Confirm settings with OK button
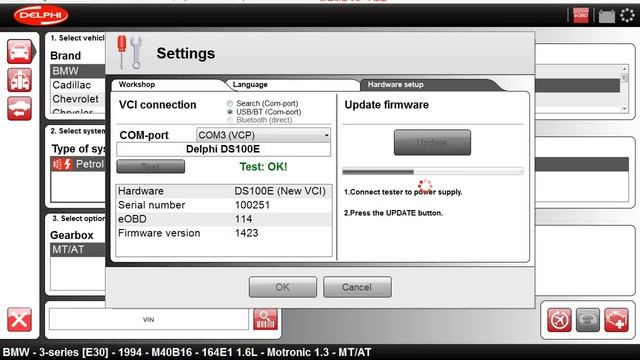The height and width of the screenshot is (360, 640). 283,287
